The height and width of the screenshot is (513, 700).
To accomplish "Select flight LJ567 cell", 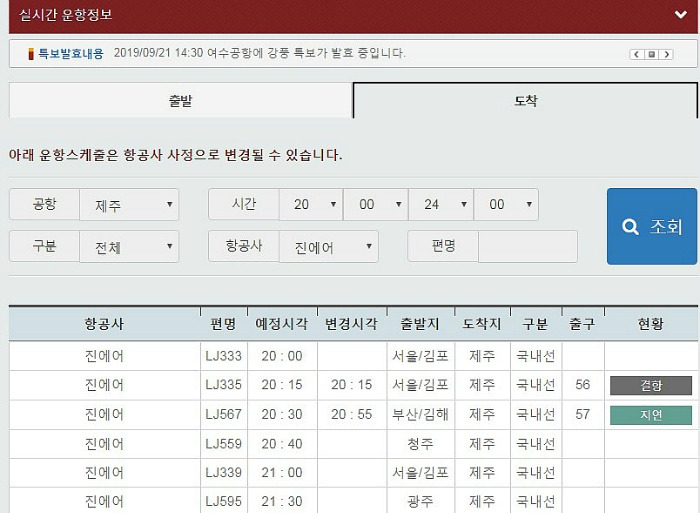I will (223, 414).
